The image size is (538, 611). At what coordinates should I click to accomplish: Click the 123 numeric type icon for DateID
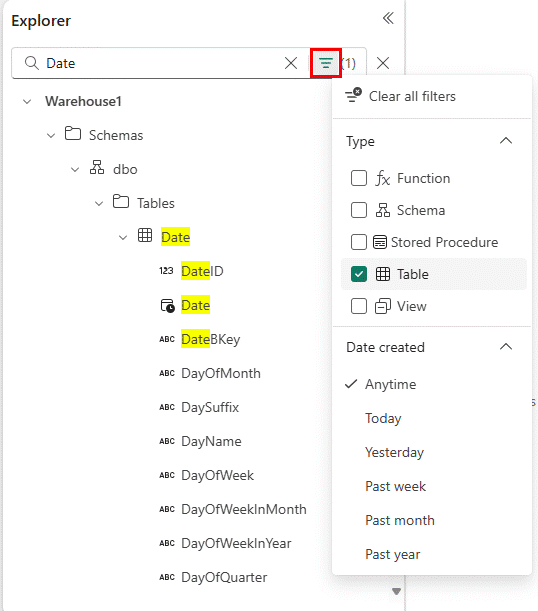pyautogui.click(x=166, y=270)
